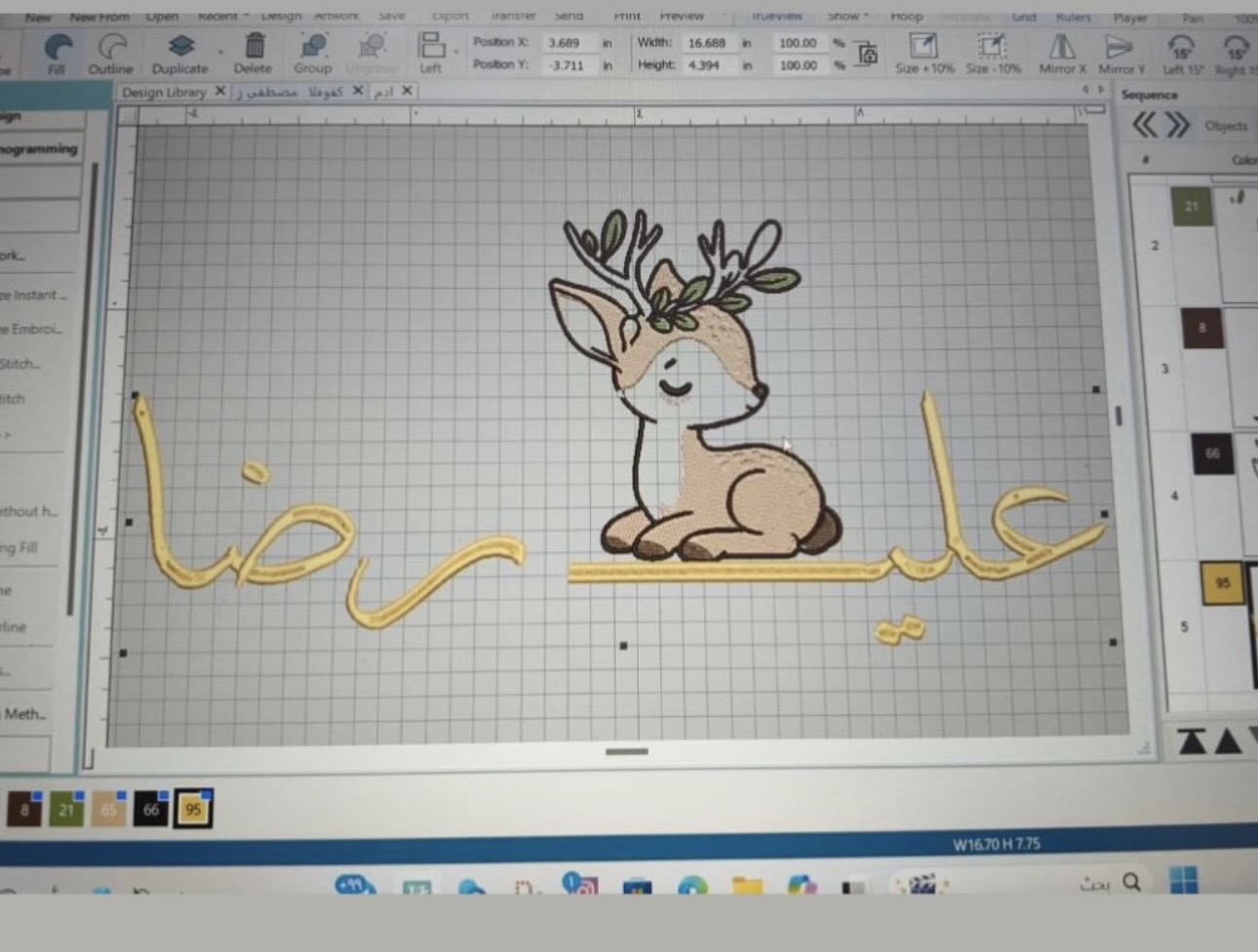
Task: Open File Explorer from the taskbar
Action: pyautogui.click(x=747, y=887)
